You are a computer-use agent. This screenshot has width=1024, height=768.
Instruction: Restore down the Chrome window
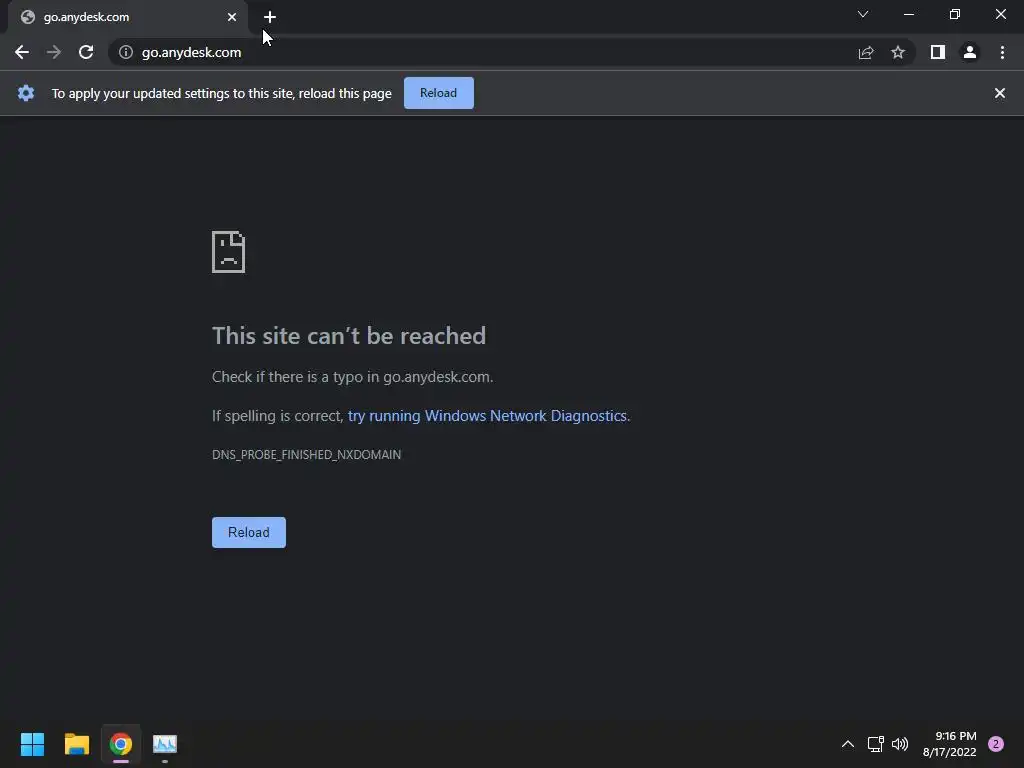point(955,14)
